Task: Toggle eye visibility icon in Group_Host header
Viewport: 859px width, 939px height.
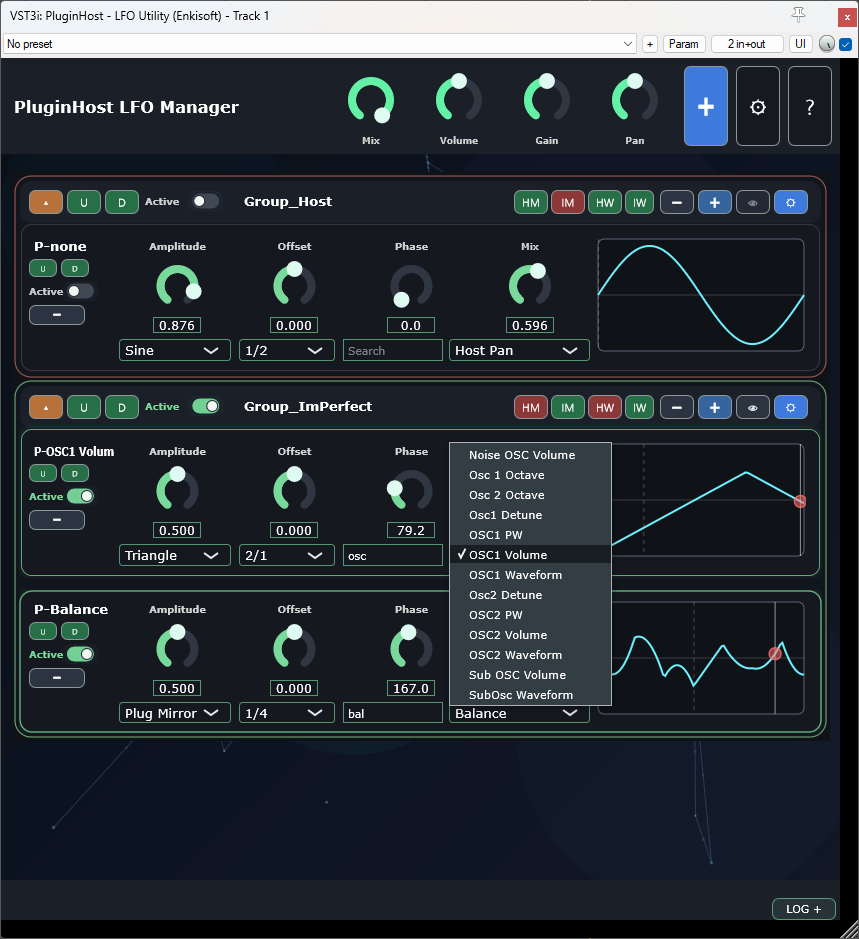Action: pyautogui.click(x=753, y=202)
